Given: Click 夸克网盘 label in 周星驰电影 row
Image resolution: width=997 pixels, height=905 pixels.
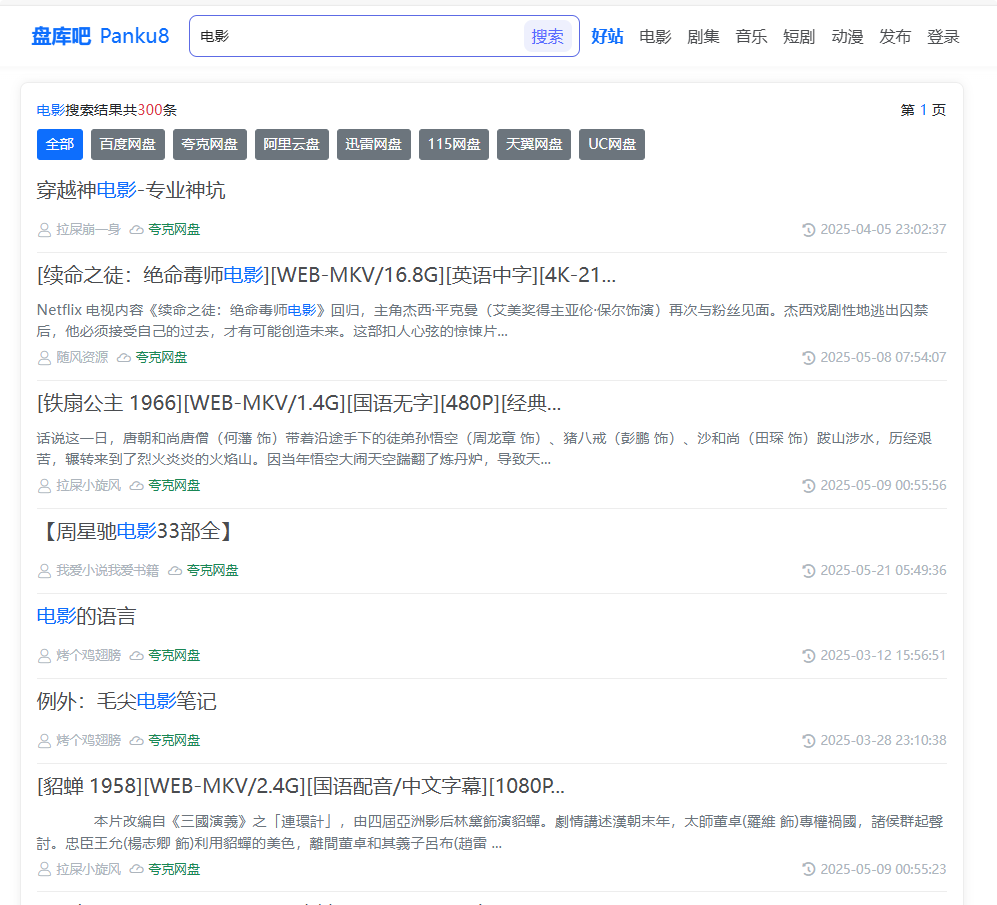Looking at the screenshot, I should pos(212,570).
